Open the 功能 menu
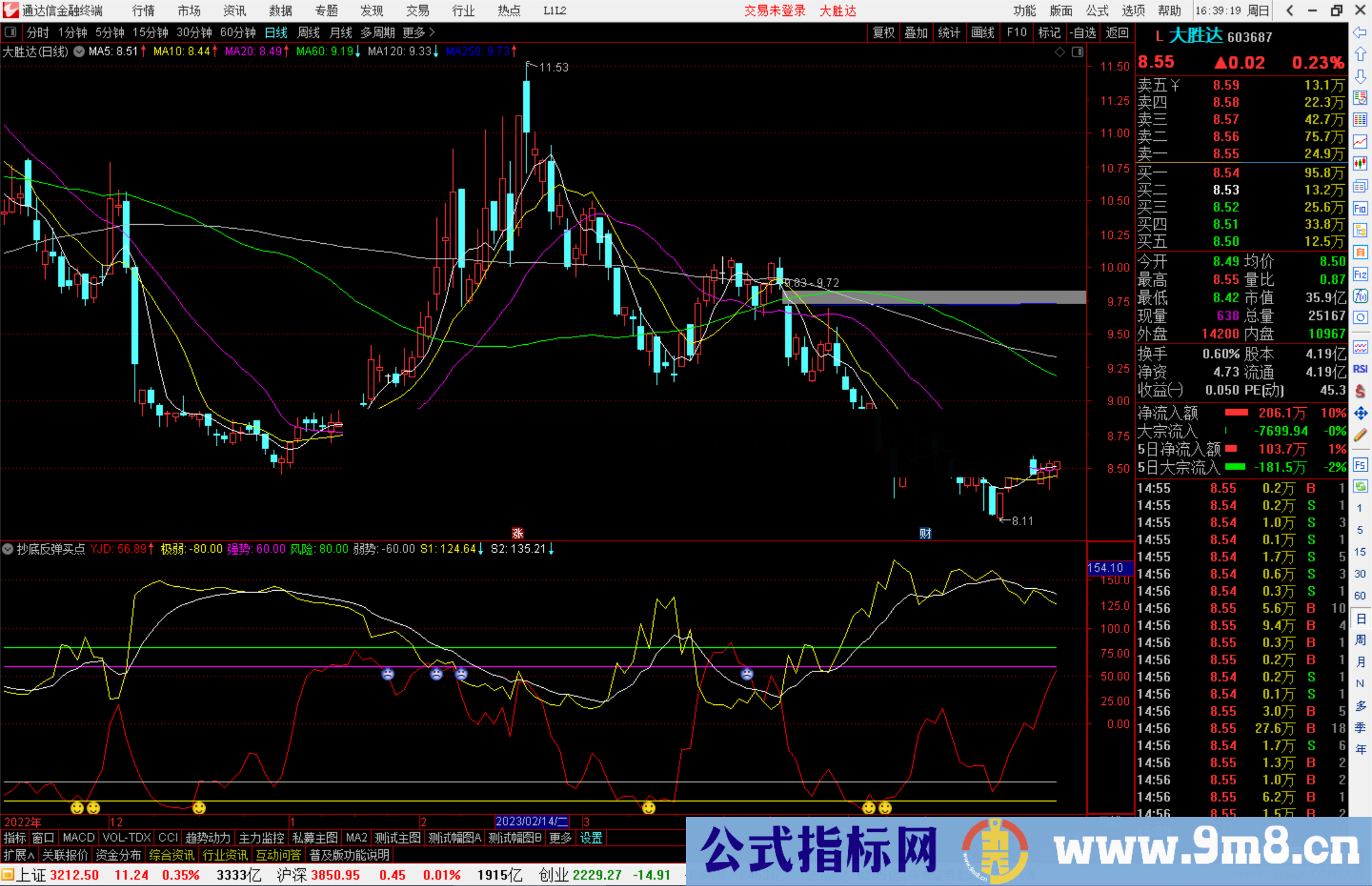This screenshot has height=886, width=1372. [1024, 10]
